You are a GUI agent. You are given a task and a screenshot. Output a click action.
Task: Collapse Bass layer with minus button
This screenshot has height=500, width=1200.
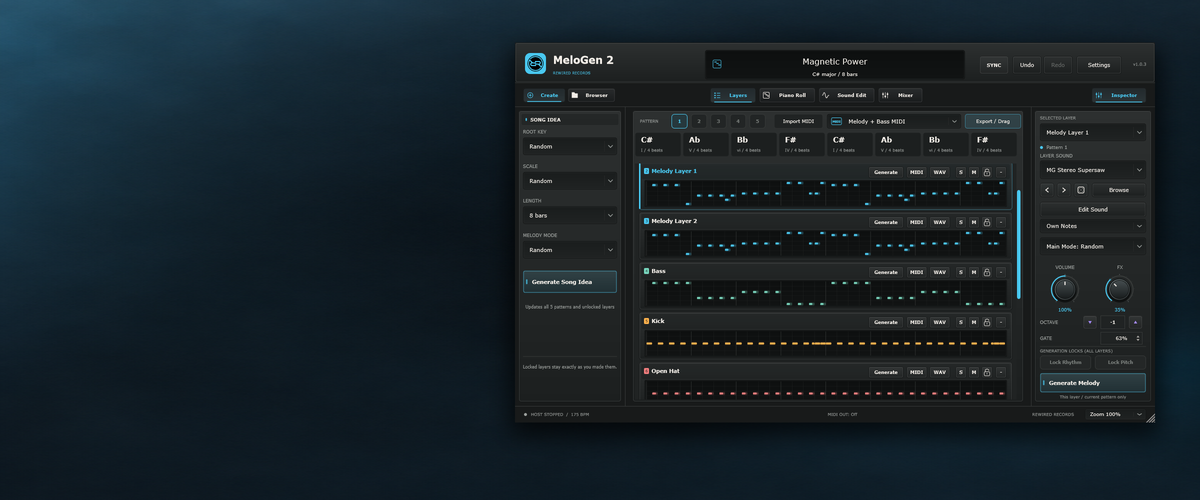pyautogui.click(x=1001, y=272)
